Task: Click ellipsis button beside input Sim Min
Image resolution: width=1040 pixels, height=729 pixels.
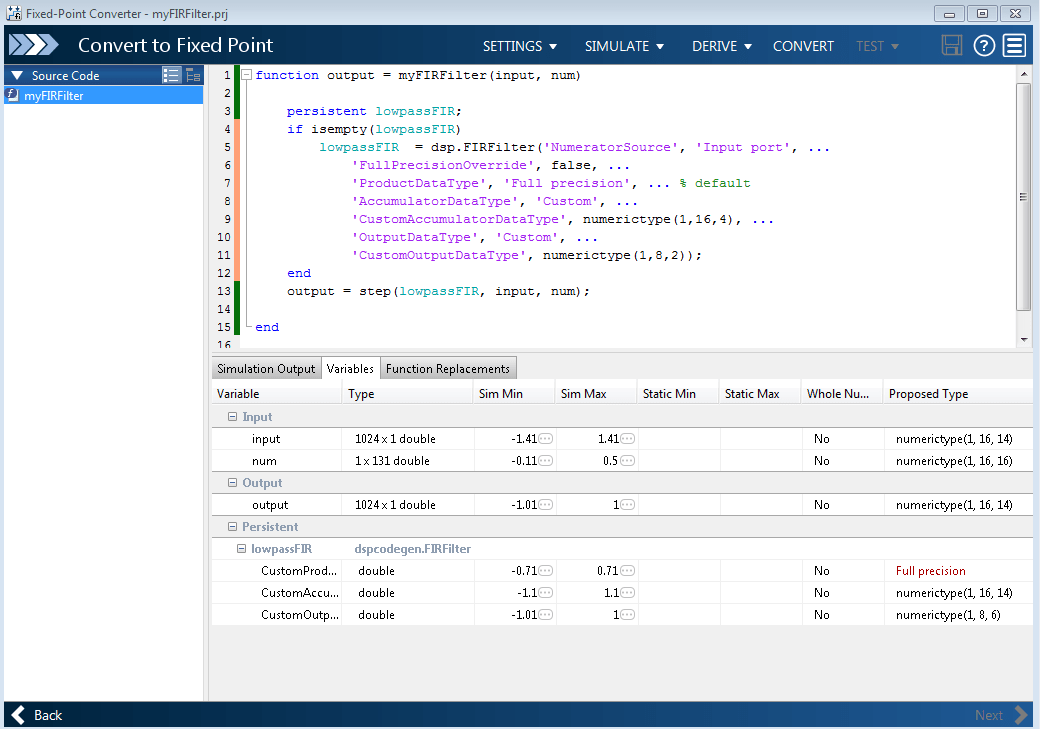Action: (545, 439)
